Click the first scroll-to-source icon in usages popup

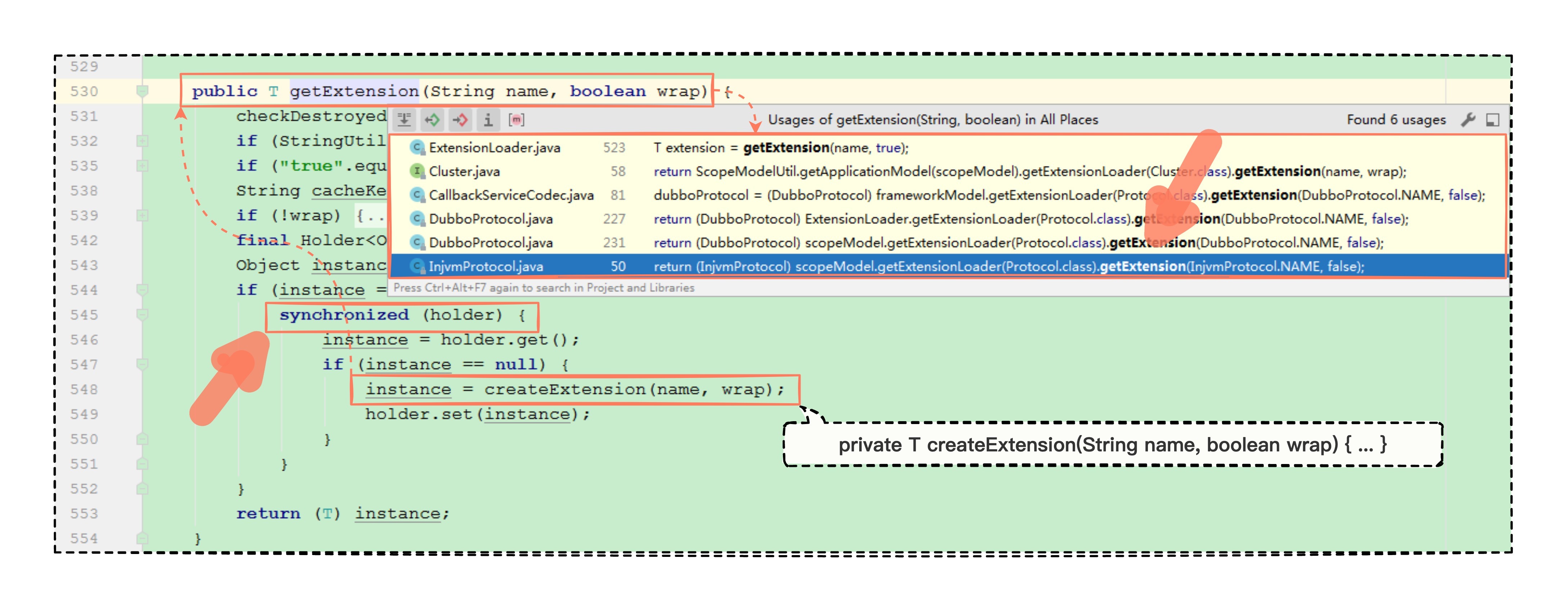point(404,119)
